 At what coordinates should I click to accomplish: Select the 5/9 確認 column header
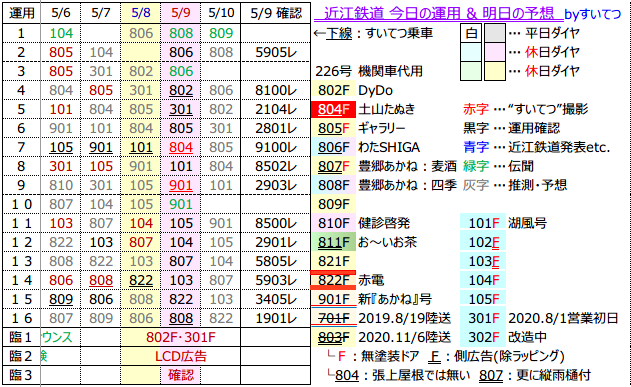pyautogui.click(x=276, y=13)
